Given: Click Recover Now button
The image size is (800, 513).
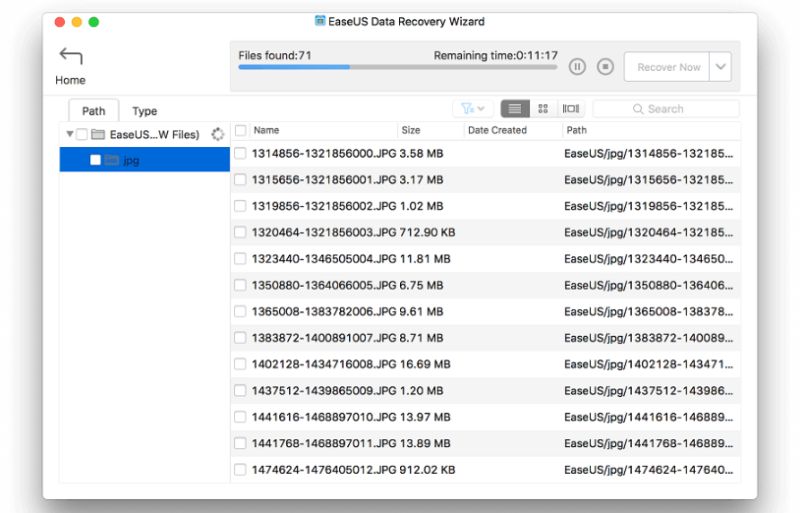Looking at the screenshot, I should coord(667,67).
